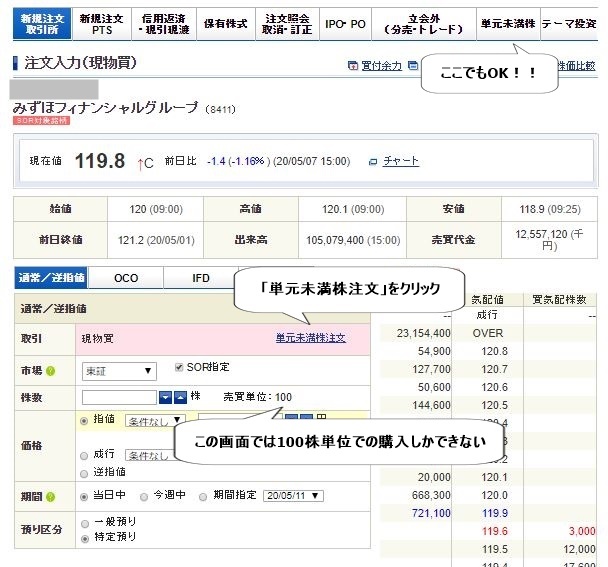Open the テーマ投資 tab

click(569, 24)
